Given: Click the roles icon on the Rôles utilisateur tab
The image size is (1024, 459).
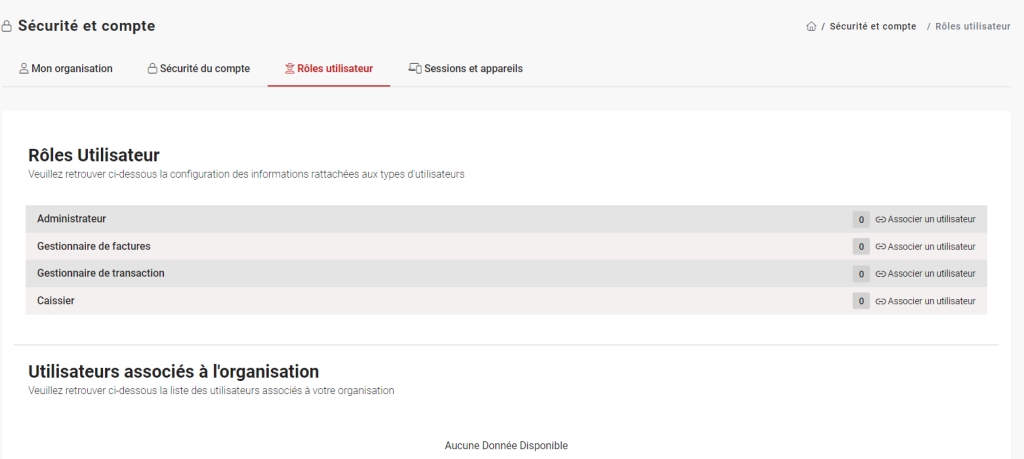Looking at the screenshot, I should click(289, 69).
